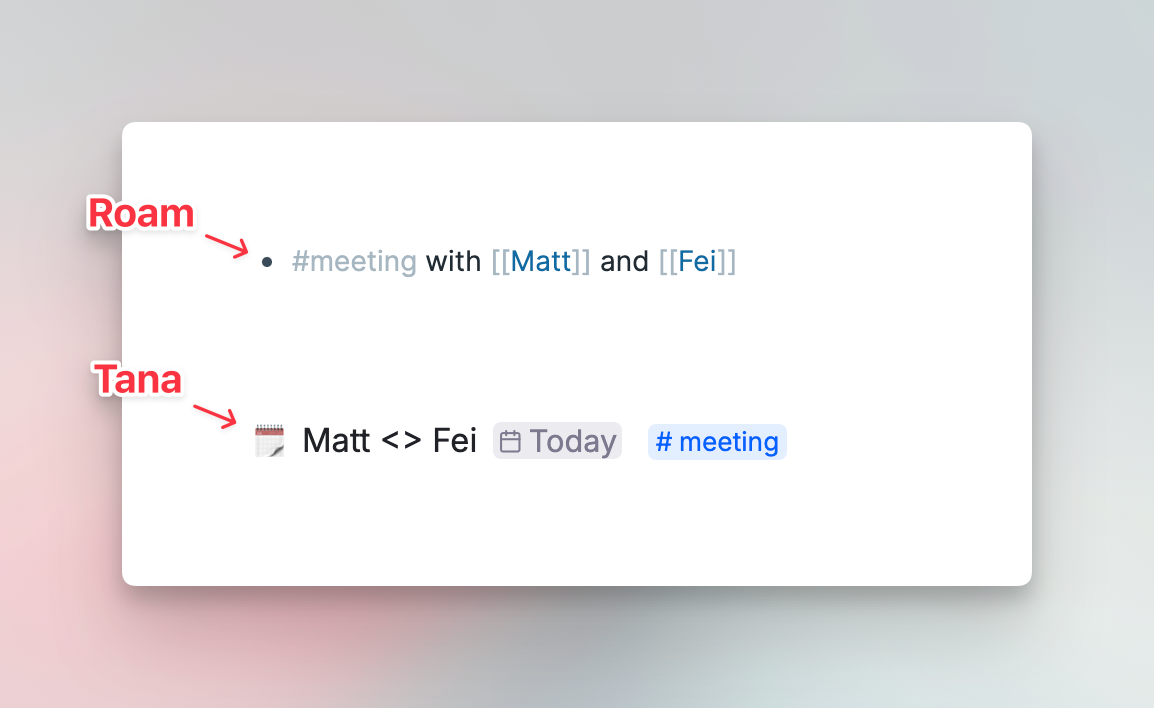Click the word "Fei" in Tana node title
This screenshot has width=1154, height=708.
[455, 441]
